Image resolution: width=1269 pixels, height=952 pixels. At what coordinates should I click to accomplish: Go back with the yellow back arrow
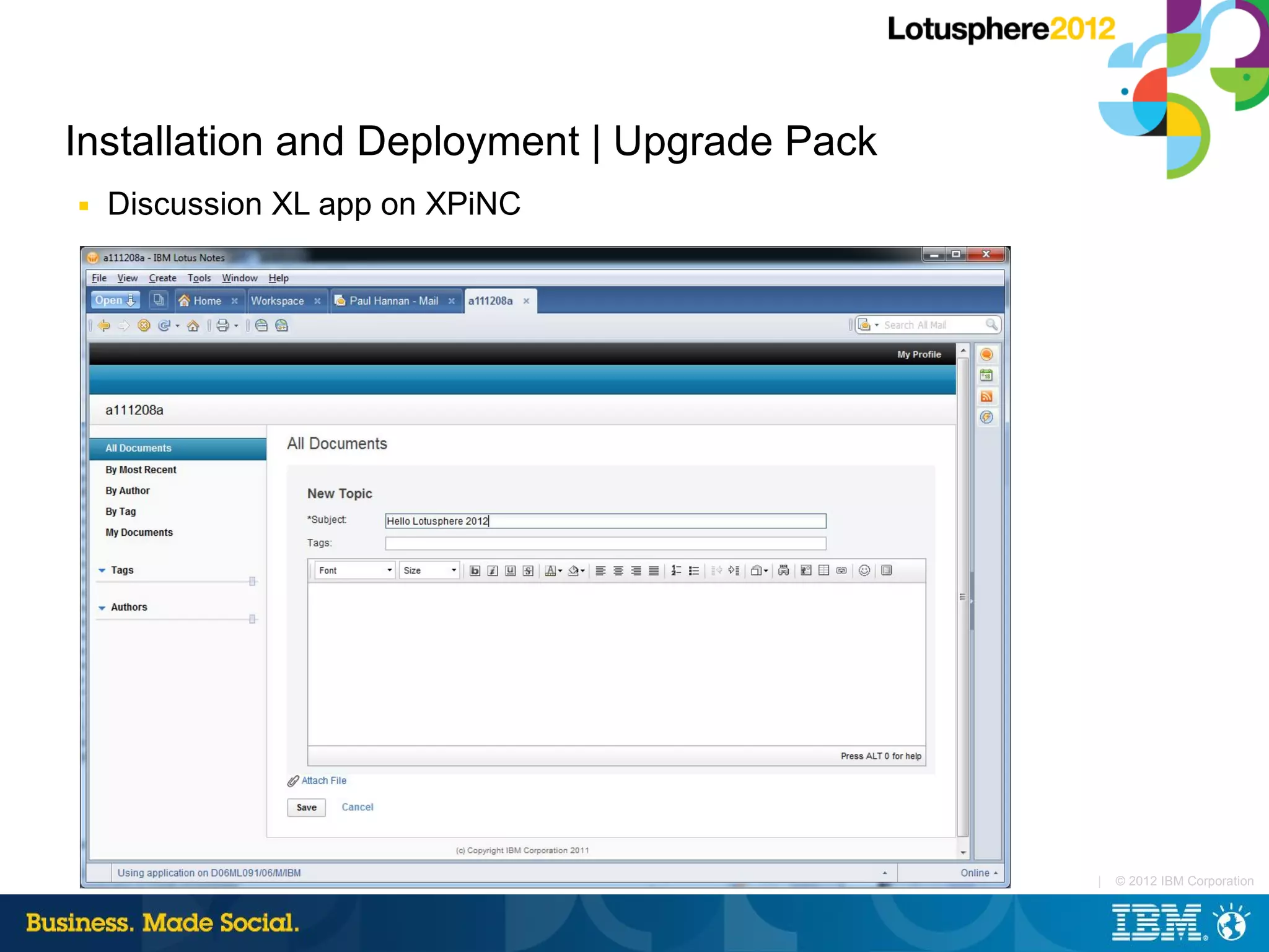point(104,325)
